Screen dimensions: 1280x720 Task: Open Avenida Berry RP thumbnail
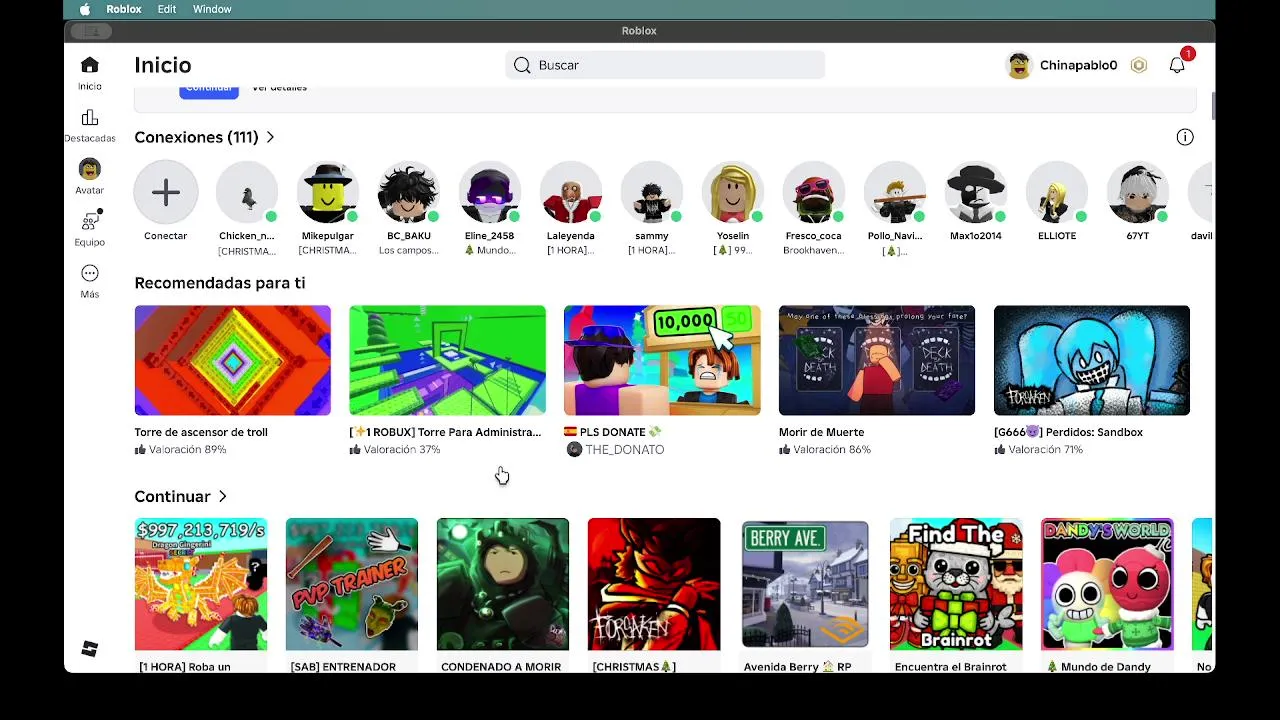coord(805,584)
